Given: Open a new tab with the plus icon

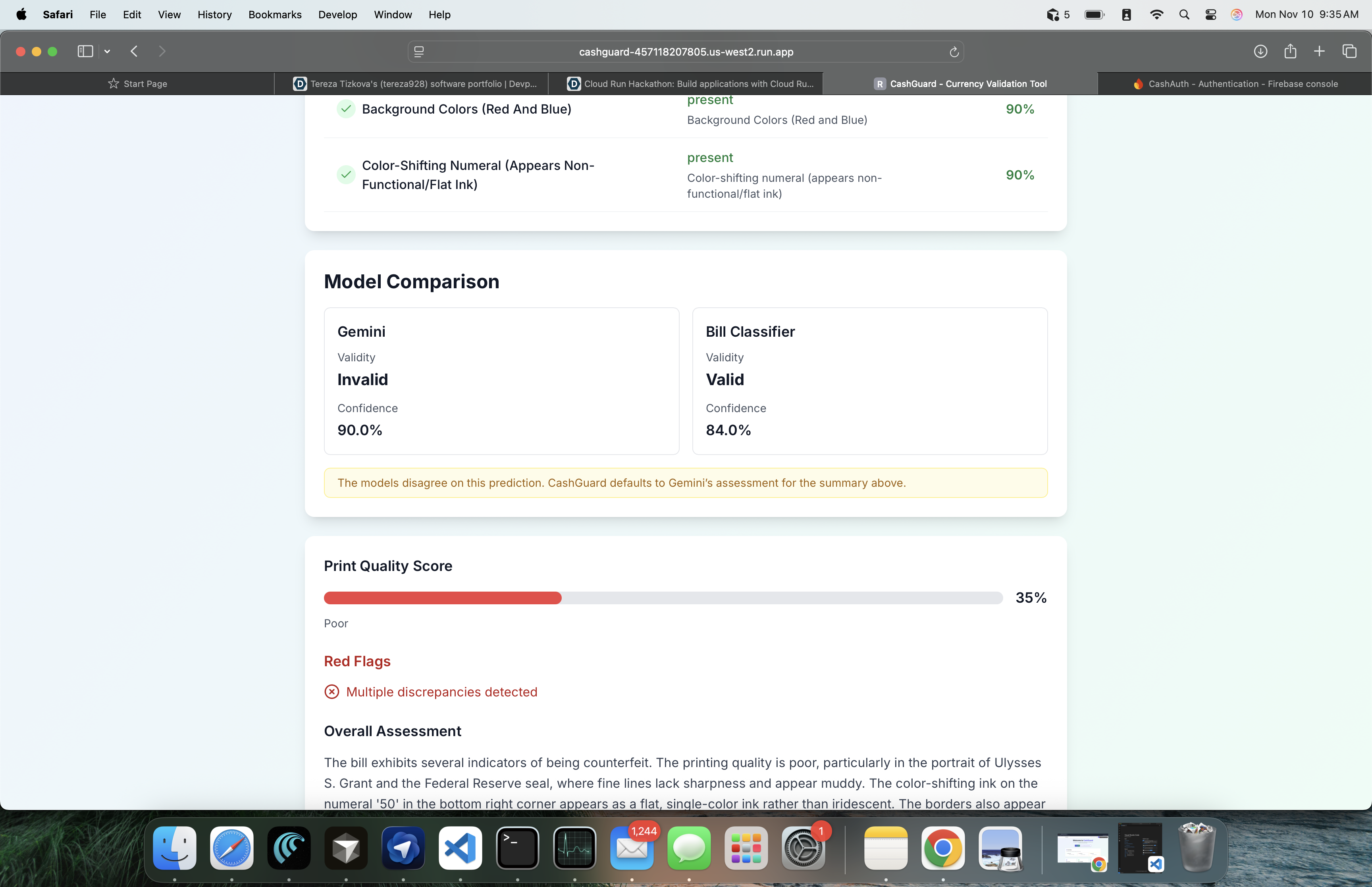Looking at the screenshot, I should [x=1319, y=51].
